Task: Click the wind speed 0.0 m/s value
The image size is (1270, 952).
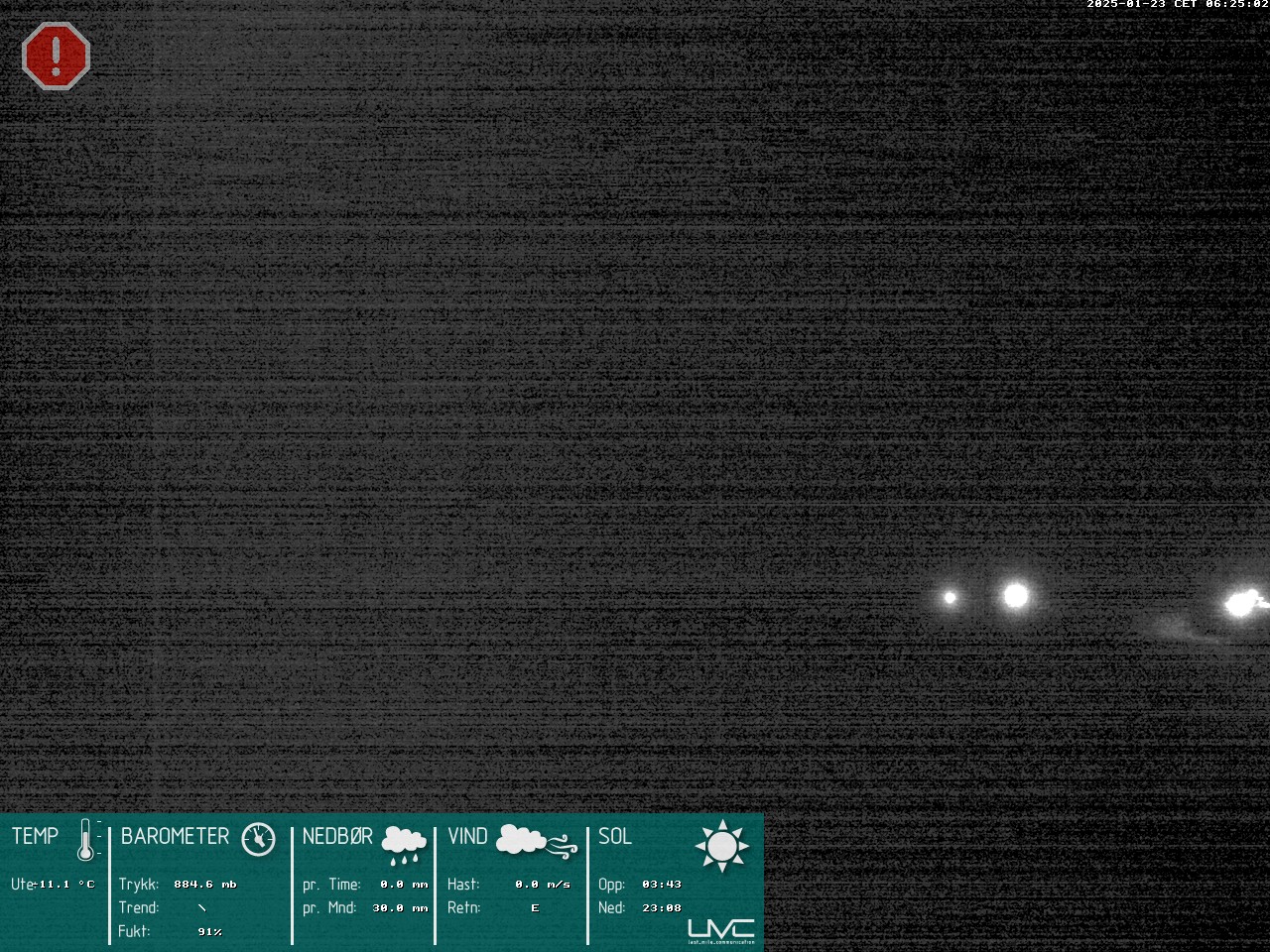Action: pos(543,884)
